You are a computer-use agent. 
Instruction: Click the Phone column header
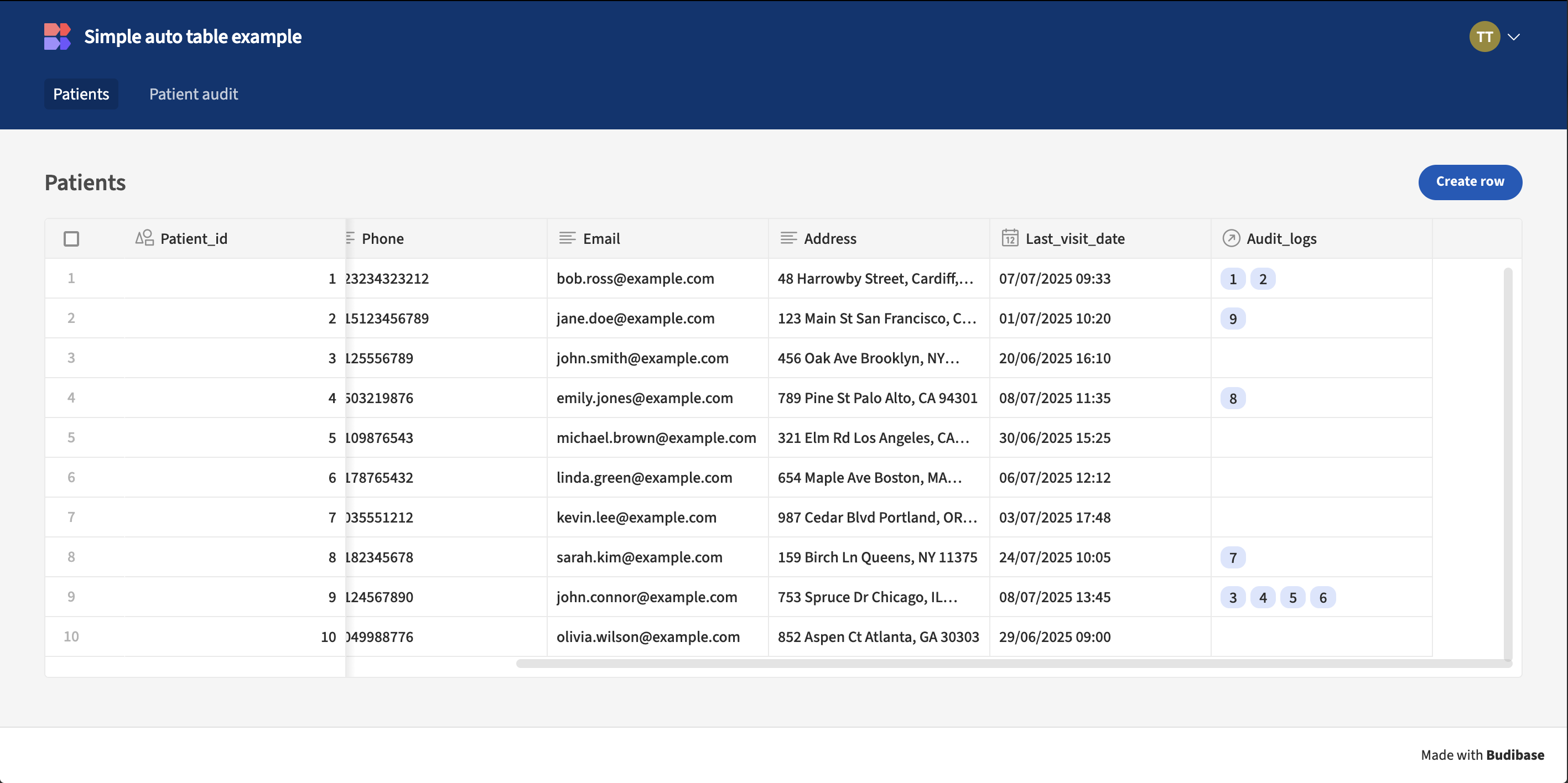[x=446, y=238]
